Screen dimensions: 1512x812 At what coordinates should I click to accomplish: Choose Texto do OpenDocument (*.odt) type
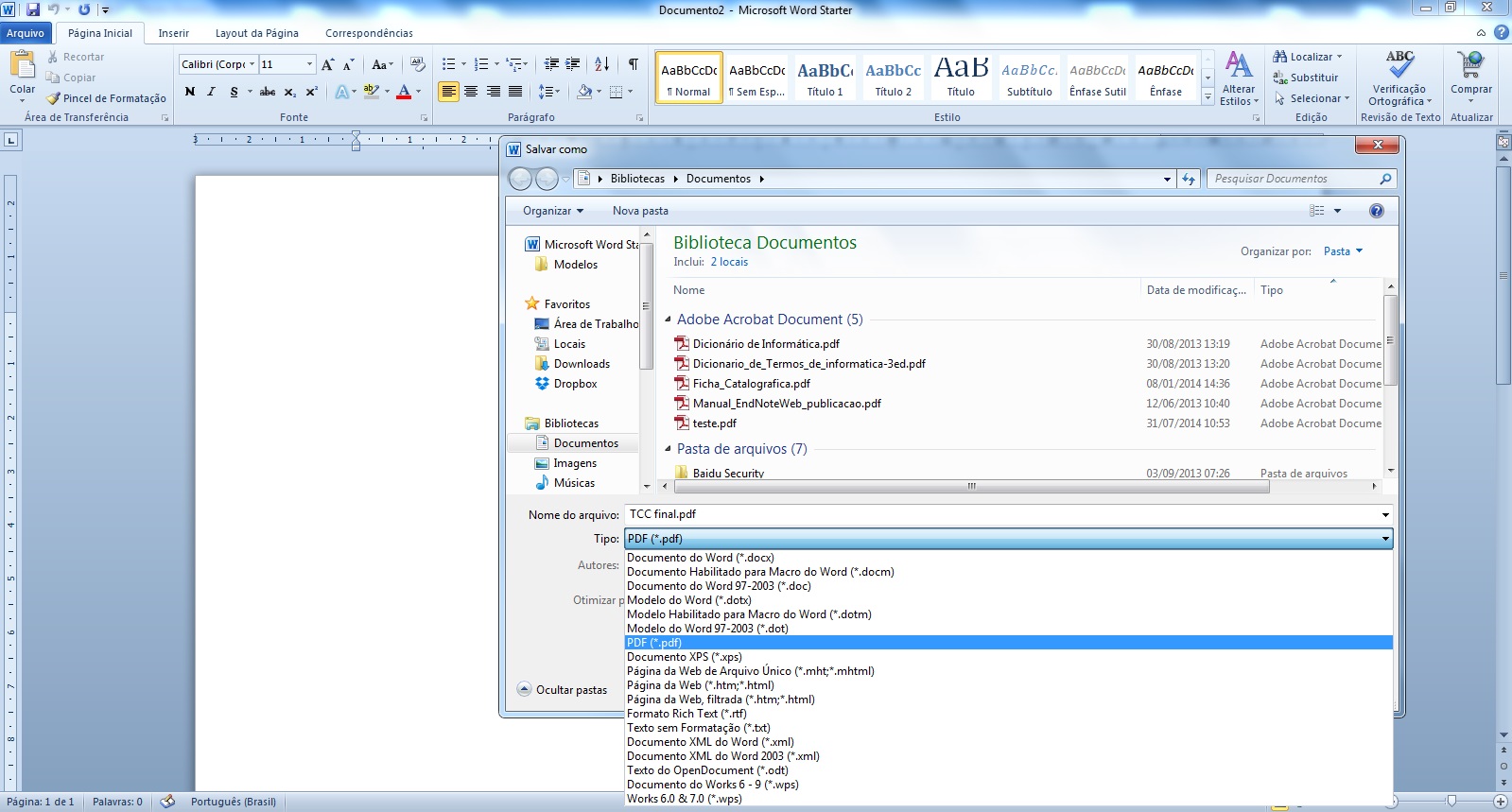1009,770
